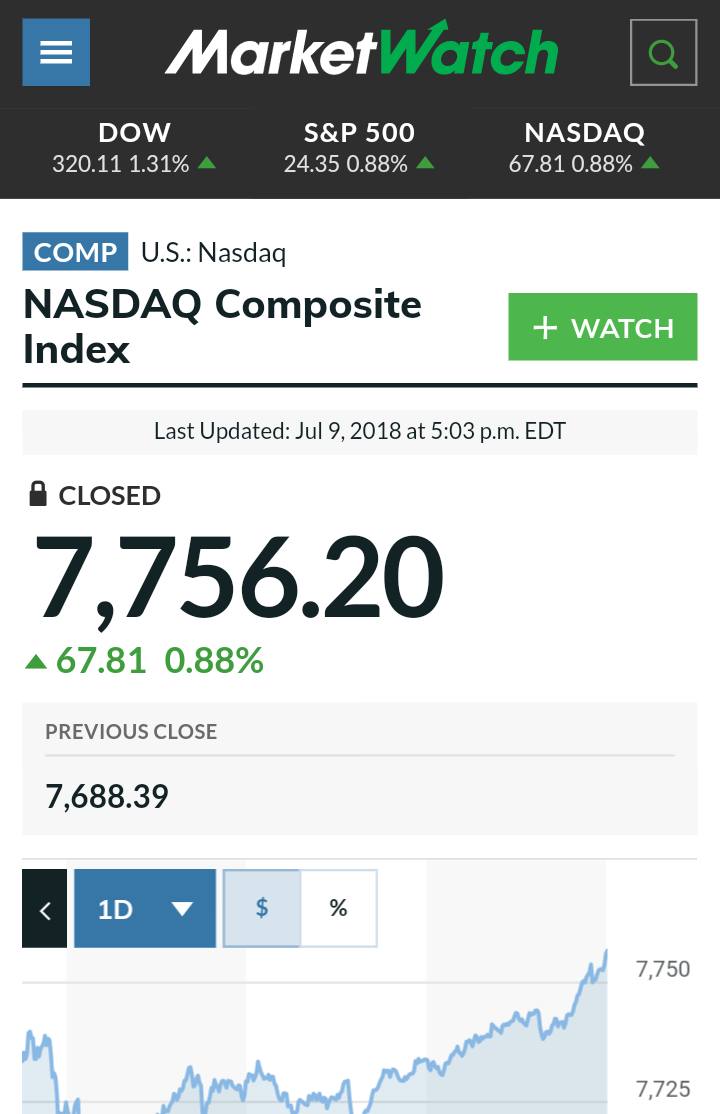Click the MarketWatch logo

click(361, 51)
